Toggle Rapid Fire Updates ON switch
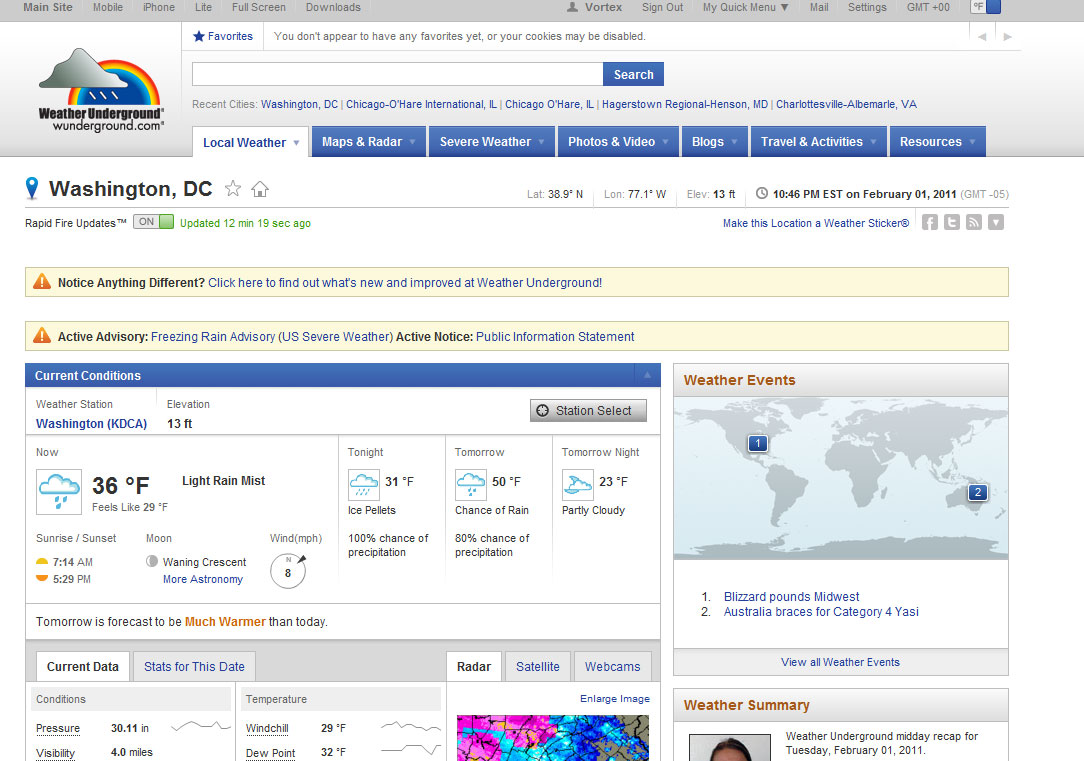This screenshot has width=1084, height=761. [x=153, y=222]
